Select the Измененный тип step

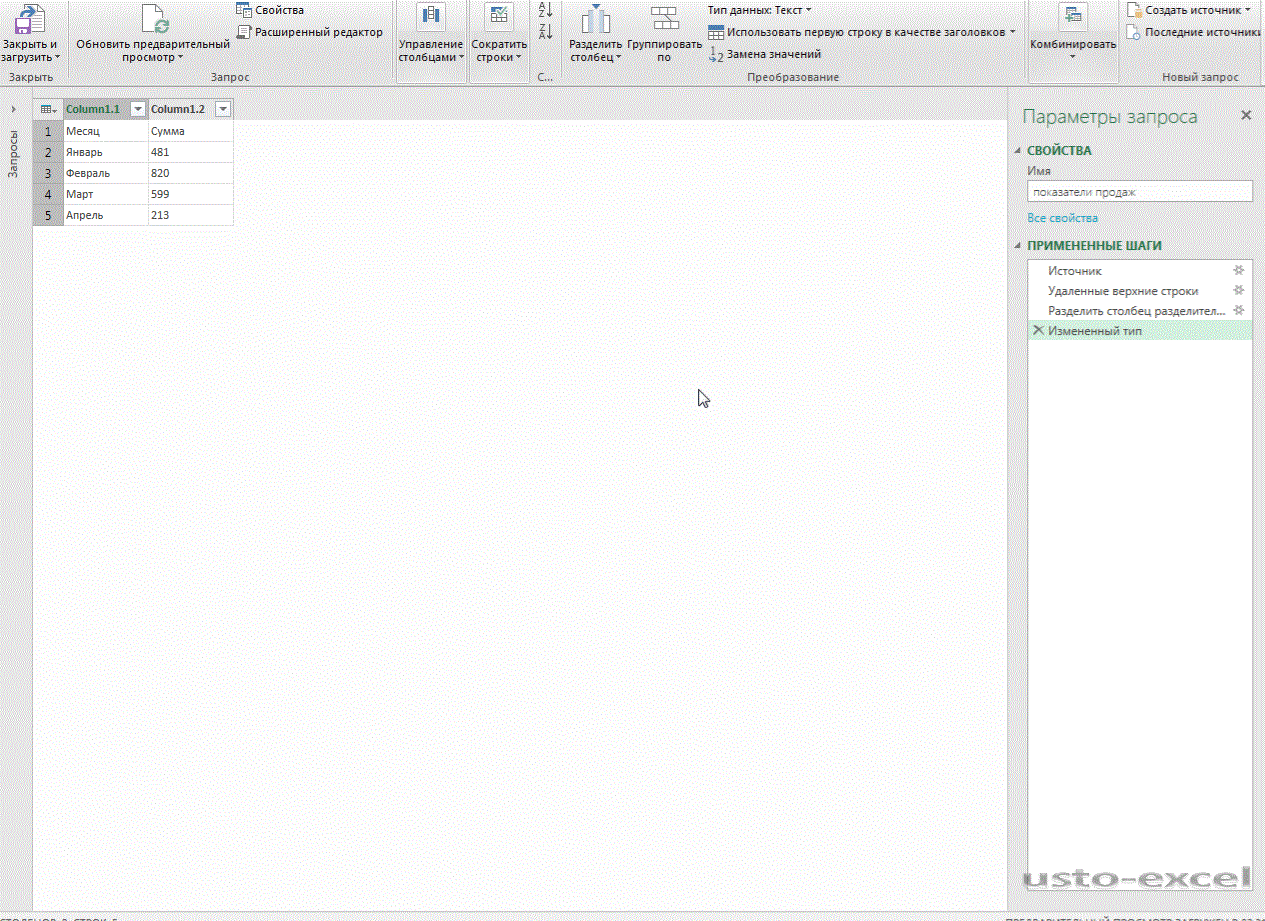coord(1140,330)
